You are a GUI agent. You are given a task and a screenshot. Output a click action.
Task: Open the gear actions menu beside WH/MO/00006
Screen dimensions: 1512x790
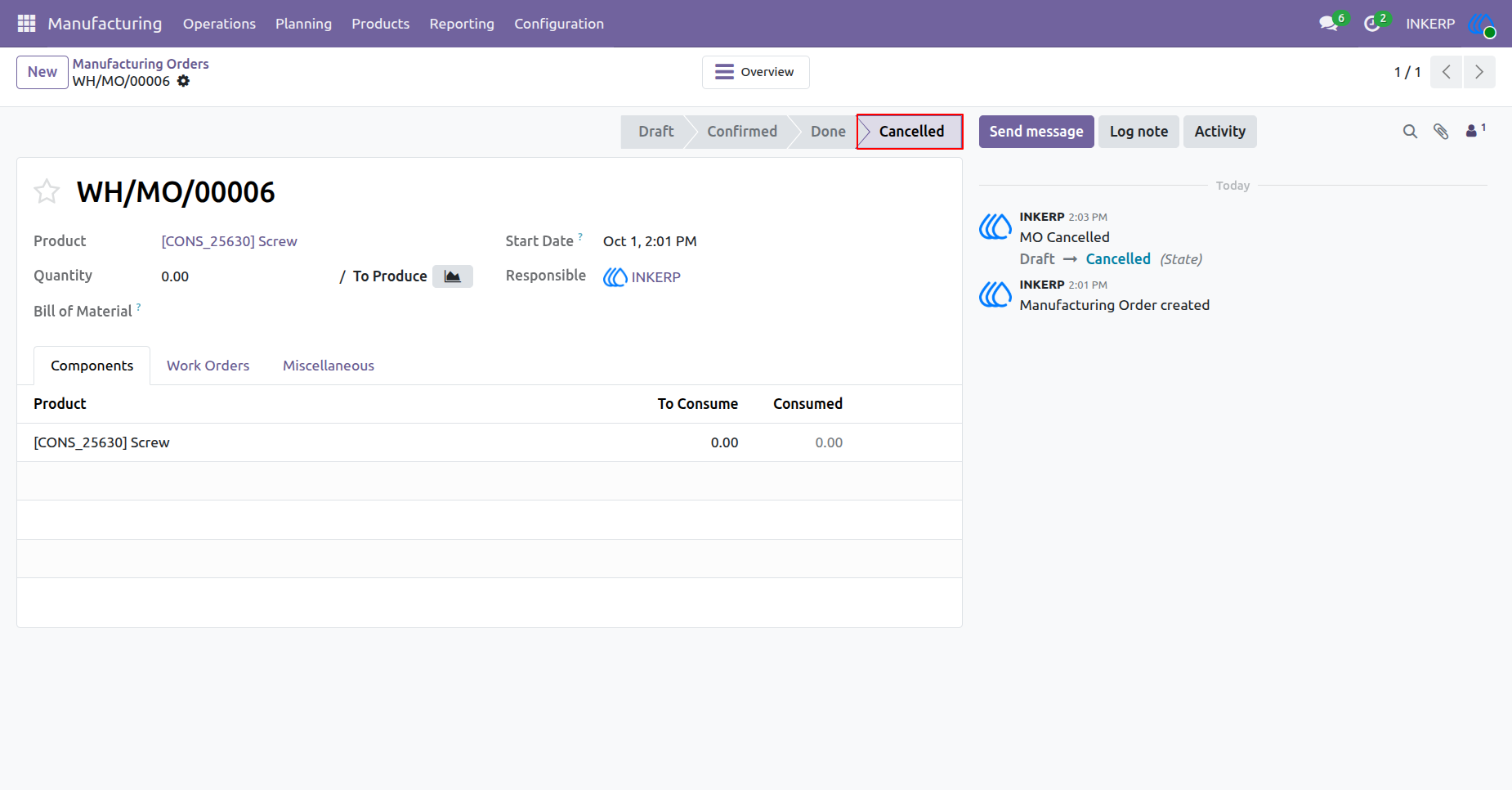coord(184,81)
